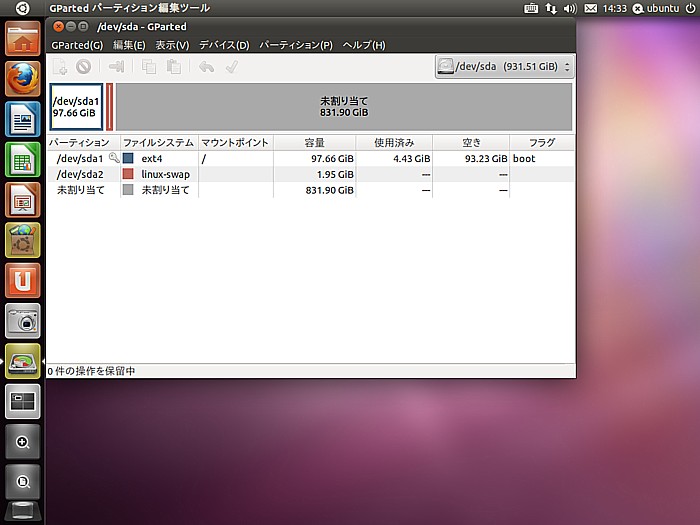Open the sound volume indicator
700x525 pixels.
[x=570, y=8]
